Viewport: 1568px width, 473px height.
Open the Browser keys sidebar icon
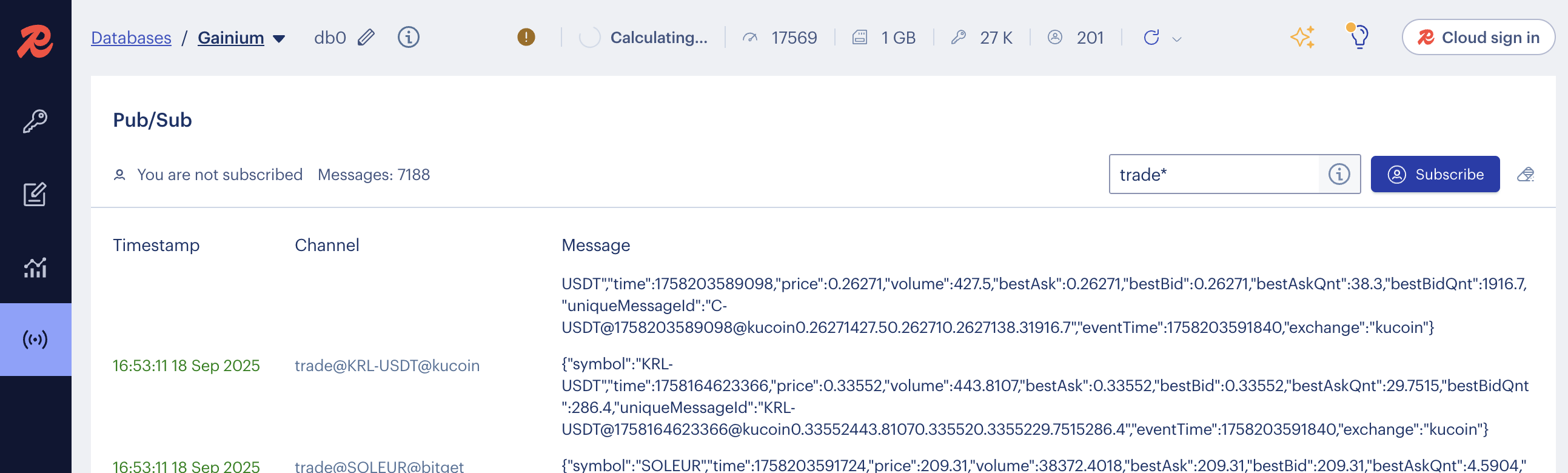[35, 121]
